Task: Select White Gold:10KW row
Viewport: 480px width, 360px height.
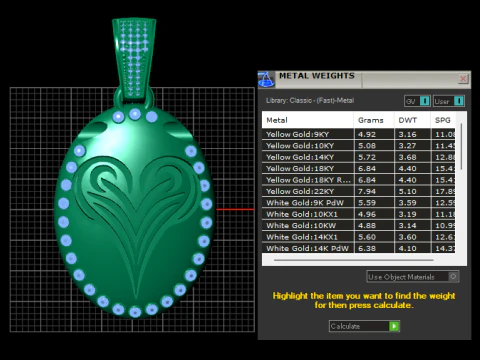Action: pyautogui.click(x=359, y=225)
